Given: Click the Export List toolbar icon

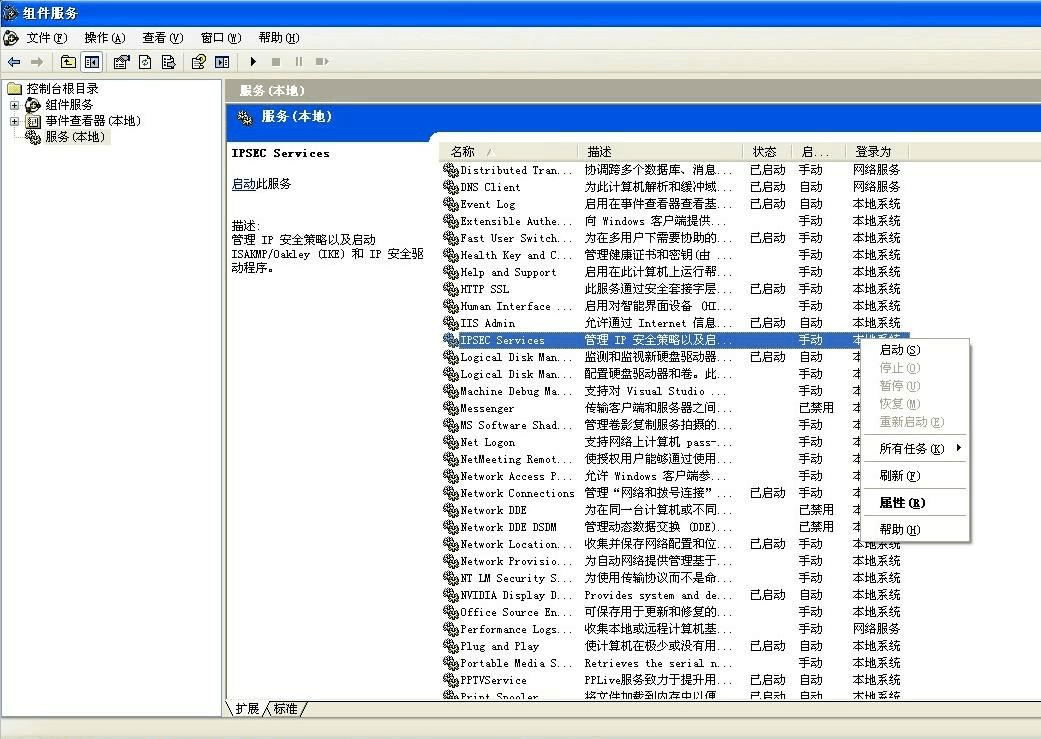Looking at the screenshot, I should coord(168,62).
